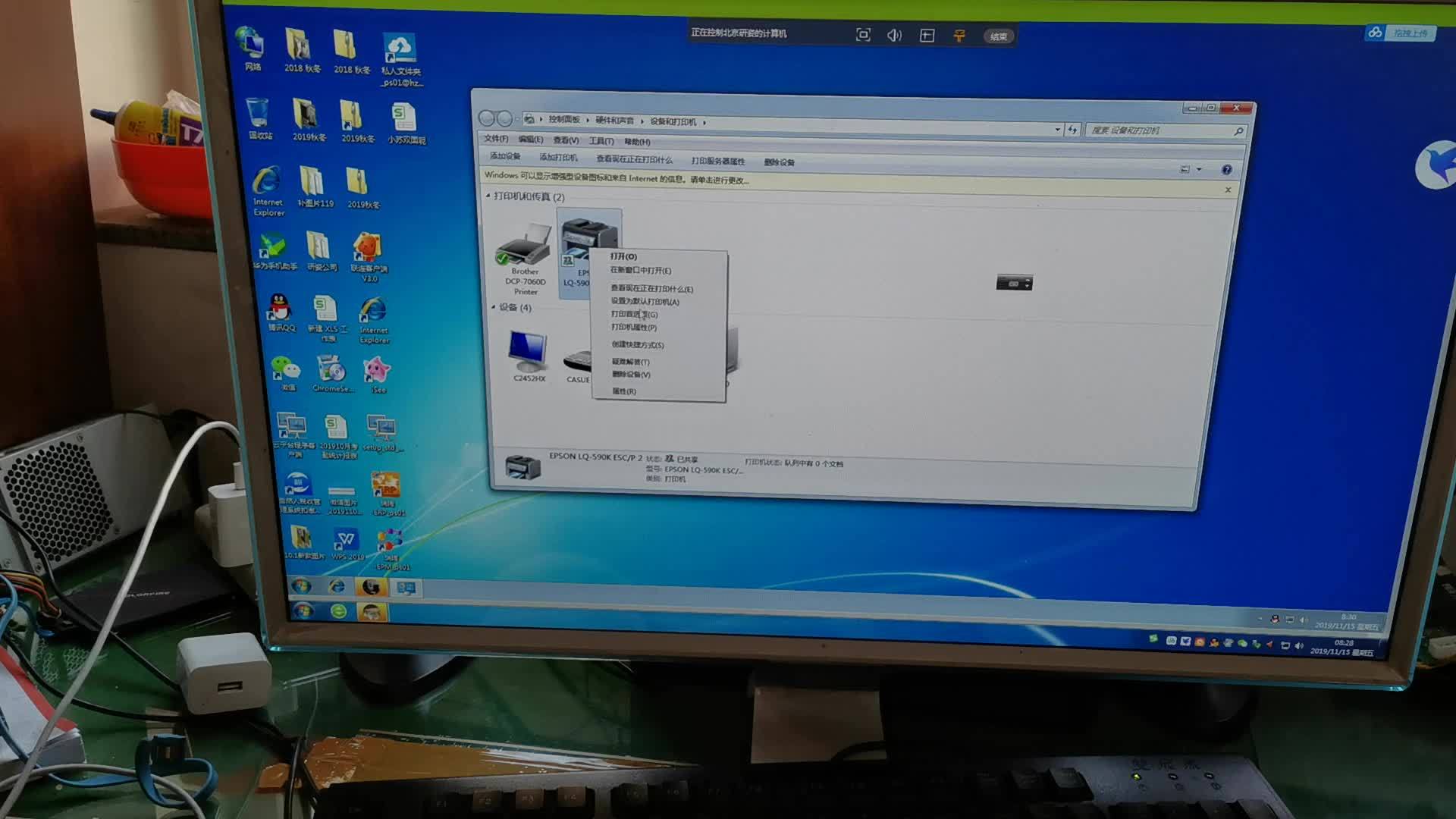Open the view options dropdown arrow
Viewport: 1456px width, 819px height.
1199,169
